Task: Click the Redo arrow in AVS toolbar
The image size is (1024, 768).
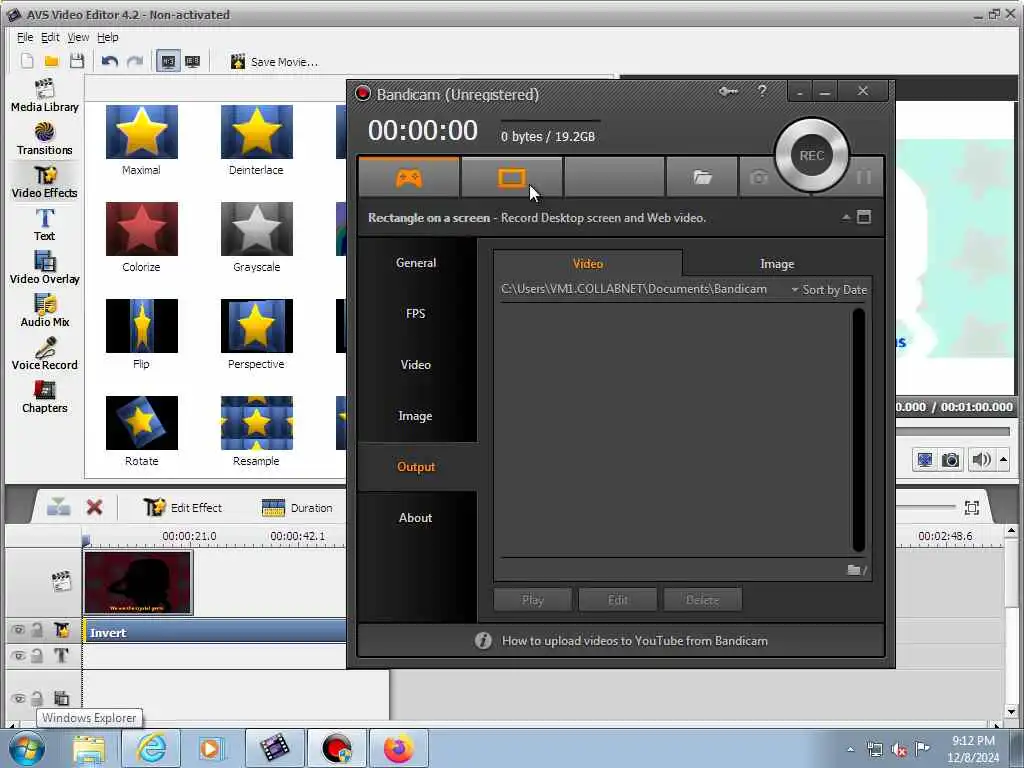Action: [135, 61]
